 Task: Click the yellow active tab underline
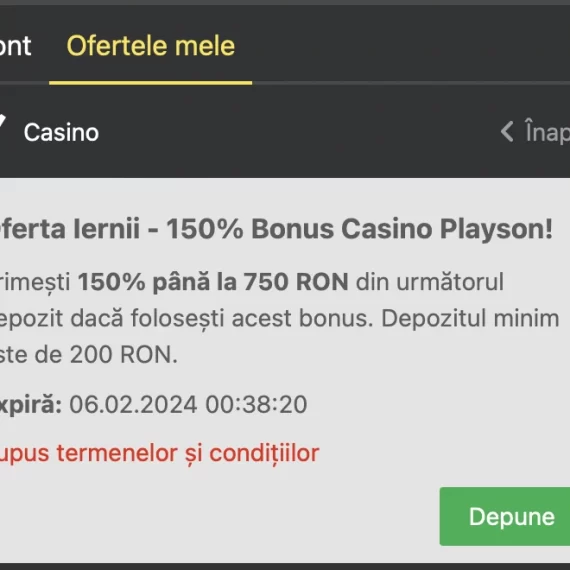pos(150,83)
